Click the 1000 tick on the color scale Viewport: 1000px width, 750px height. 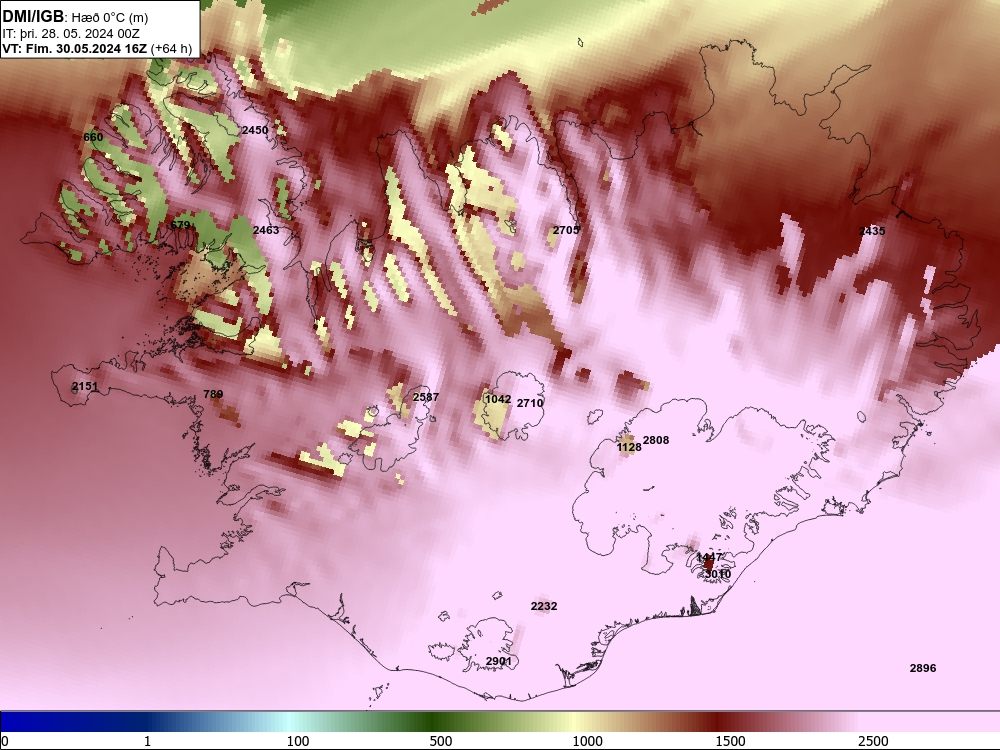(x=587, y=741)
